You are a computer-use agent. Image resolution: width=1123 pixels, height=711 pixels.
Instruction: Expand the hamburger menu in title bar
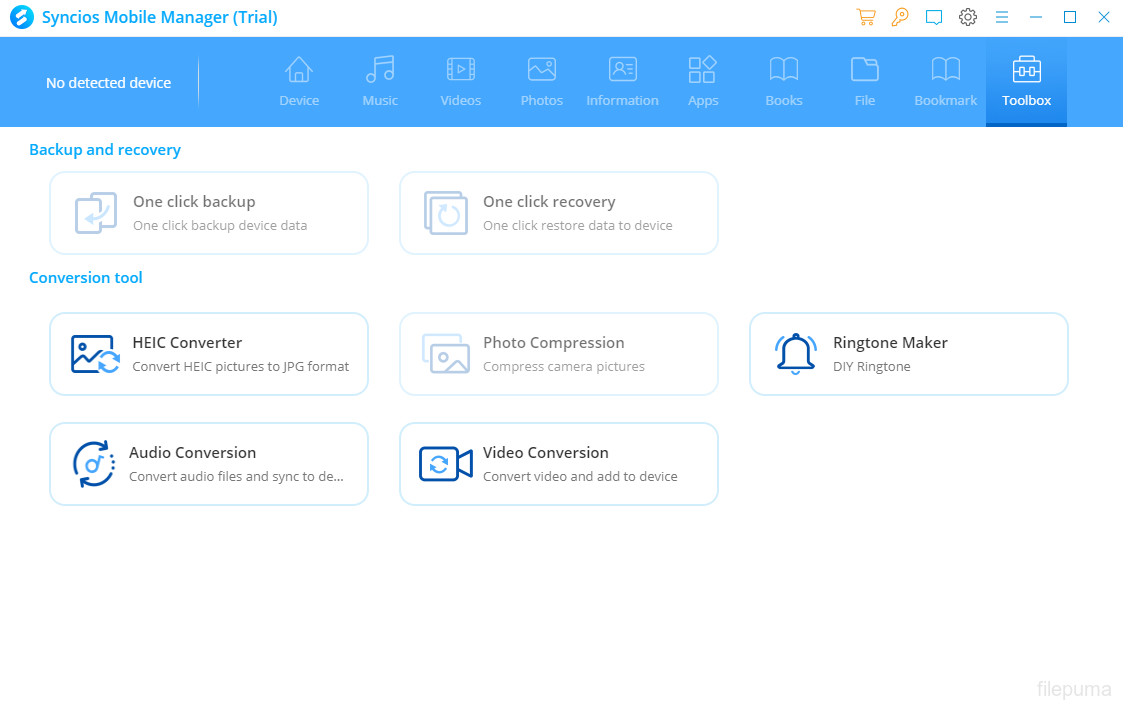[x=1002, y=17]
